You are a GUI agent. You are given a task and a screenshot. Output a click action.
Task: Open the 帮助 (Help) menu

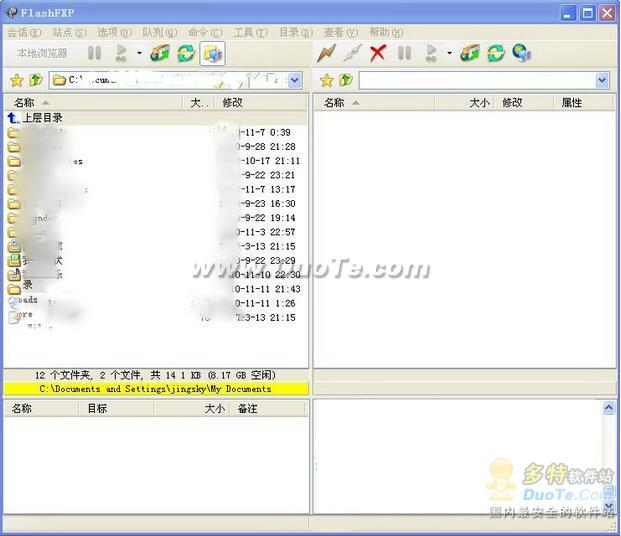pyautogui.click(x=386, y=32)
